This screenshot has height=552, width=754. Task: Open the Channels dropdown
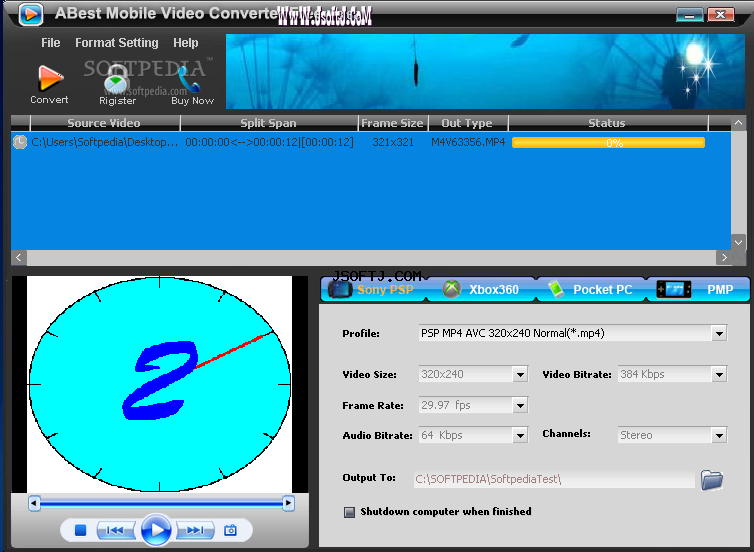(x=719, y=436)
